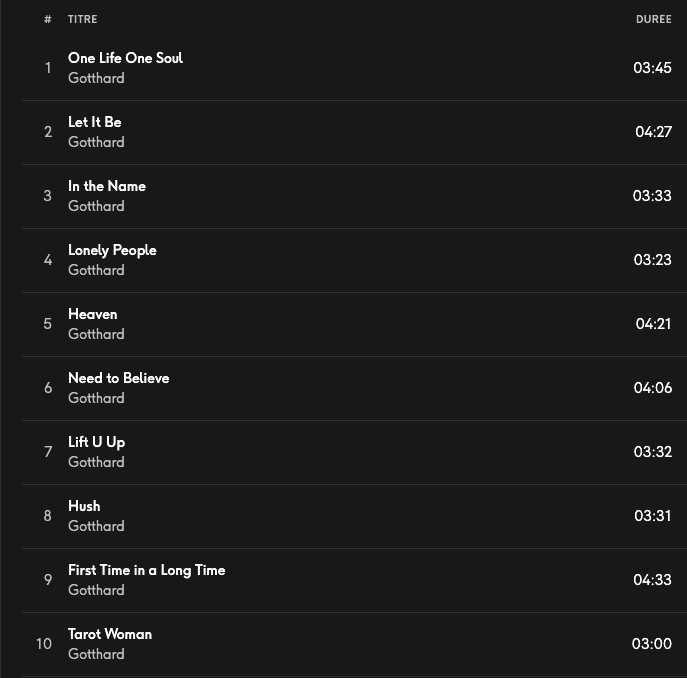Play the track One Life One Soul
This screenshot has height=678, width=687.
(125, 58)
